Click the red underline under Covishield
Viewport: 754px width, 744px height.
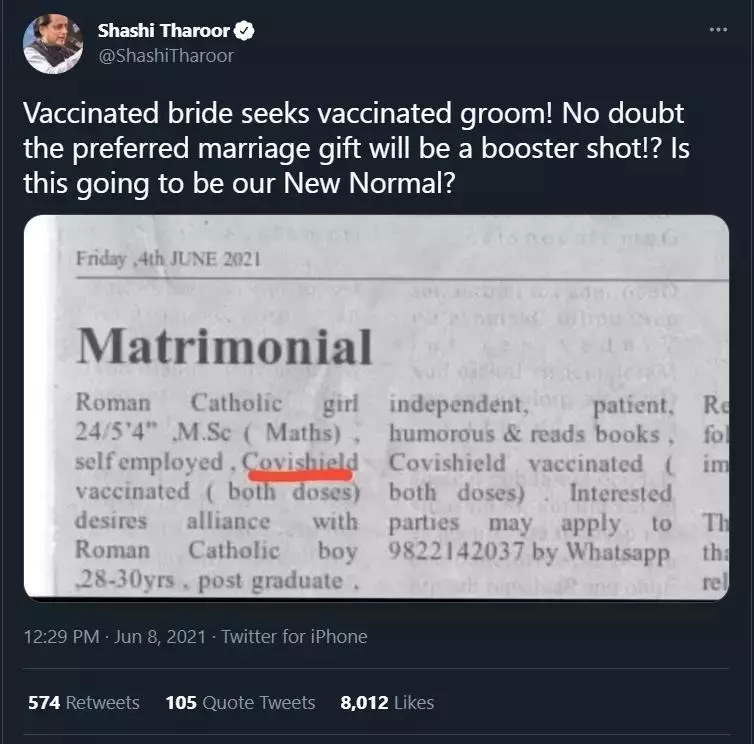pos(300,475)
